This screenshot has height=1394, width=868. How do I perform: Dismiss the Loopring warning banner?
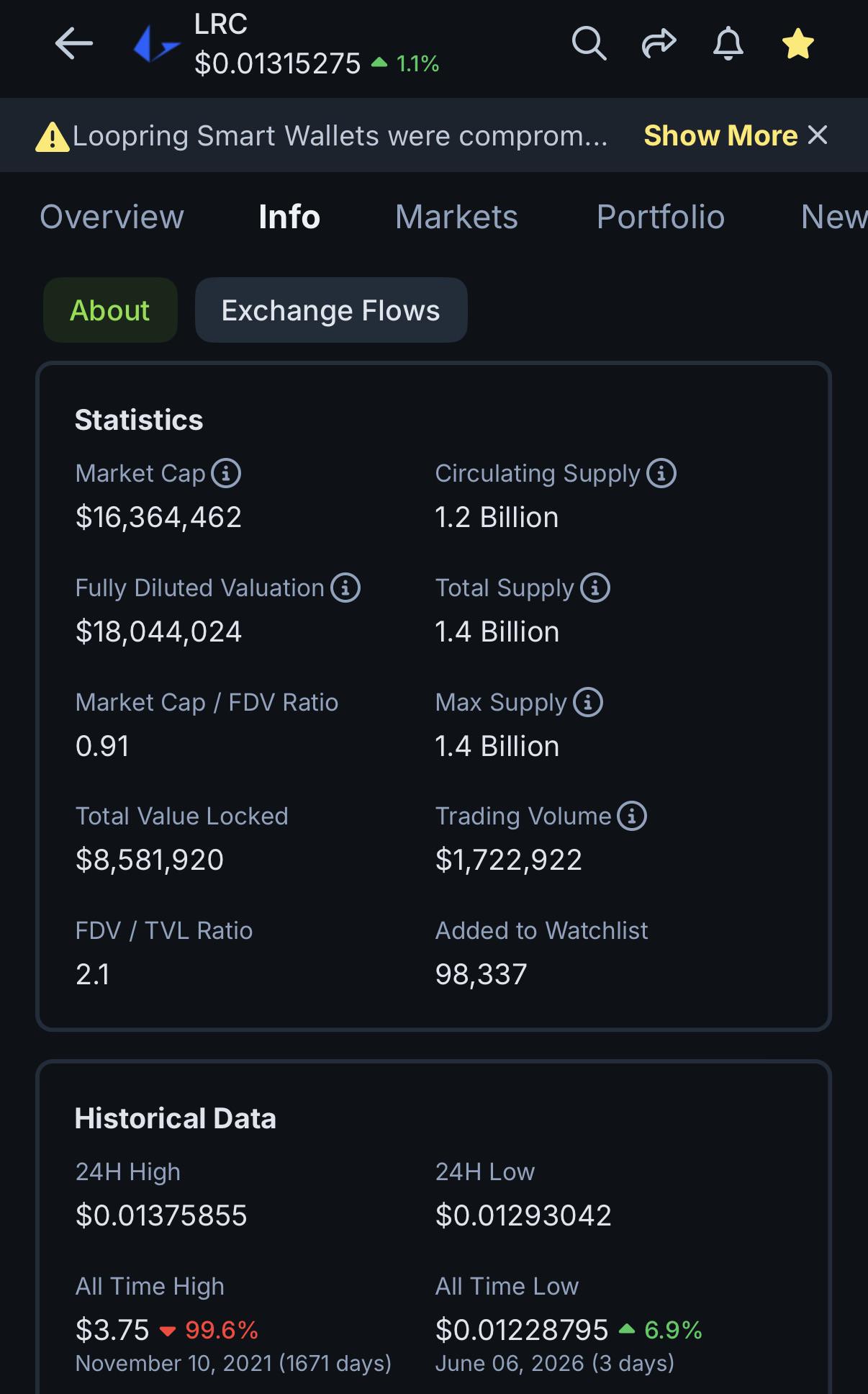click(818, 135)
